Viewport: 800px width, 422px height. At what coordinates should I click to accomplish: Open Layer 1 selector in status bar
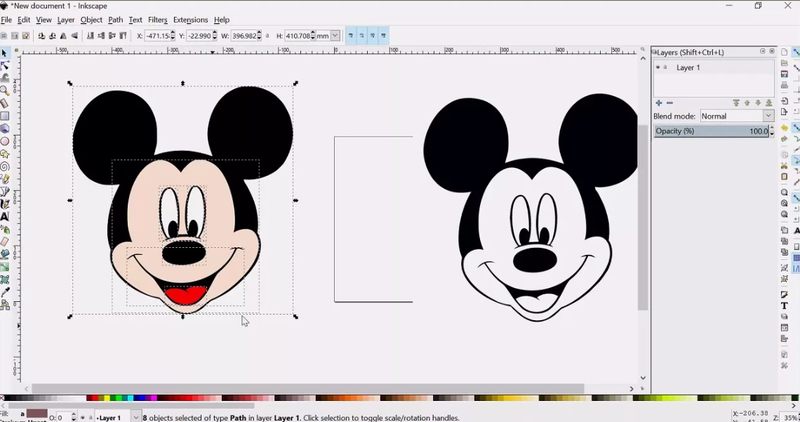pos(118,417)
